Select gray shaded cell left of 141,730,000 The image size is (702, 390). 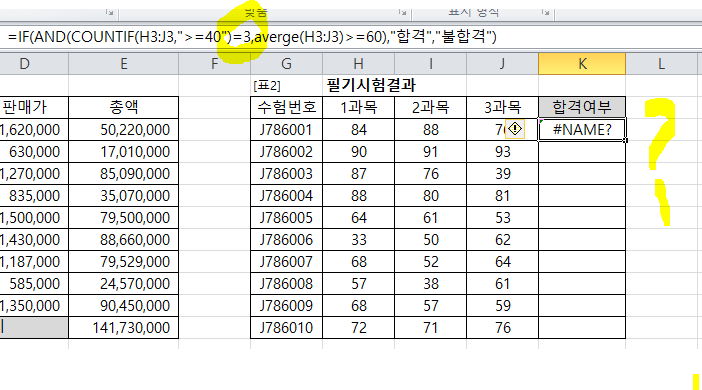point(34,327)
